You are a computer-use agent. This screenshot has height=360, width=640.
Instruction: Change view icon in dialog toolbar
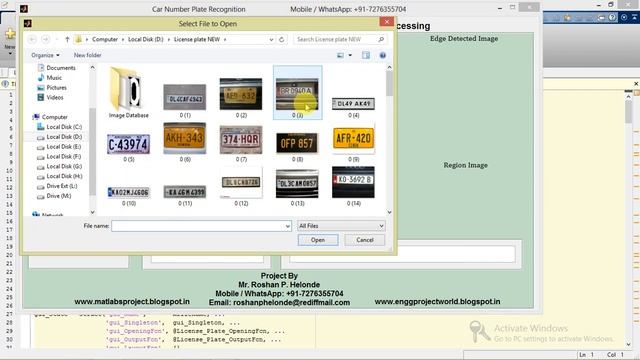click(340, 55)
